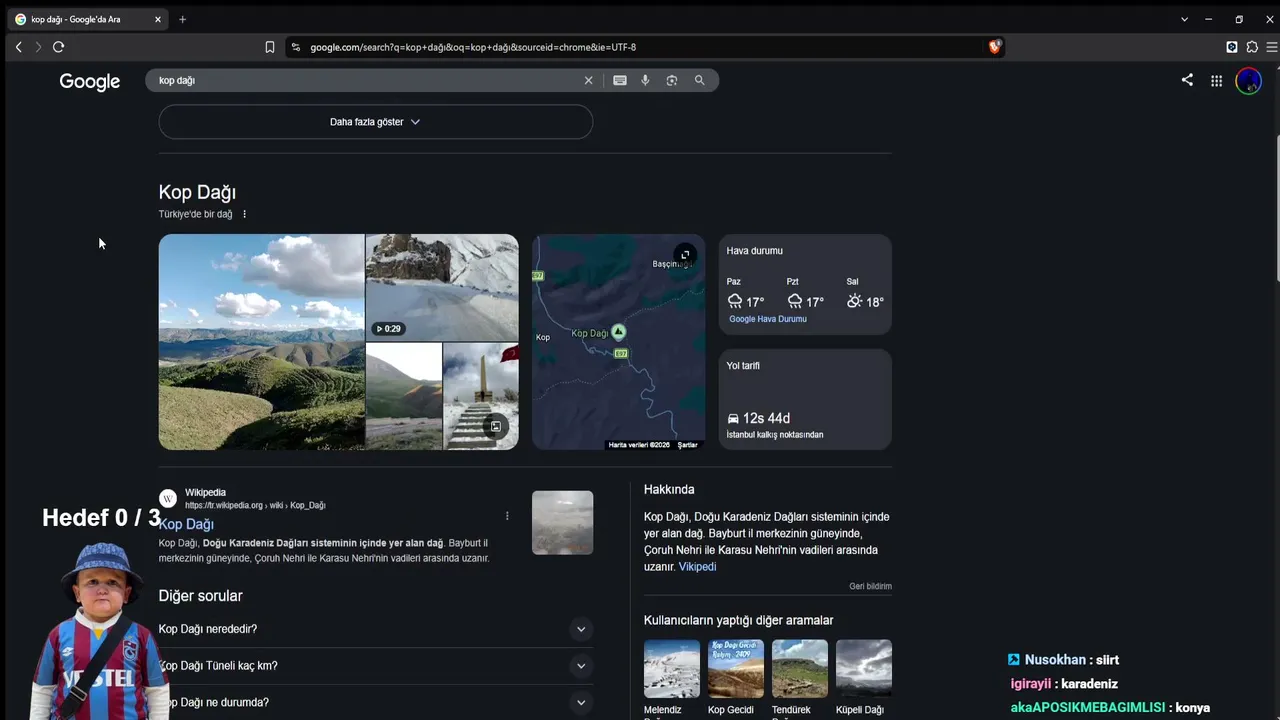1280x720 pixels.
Task: Open the Google logo homepage link
Action: (90, 81)
